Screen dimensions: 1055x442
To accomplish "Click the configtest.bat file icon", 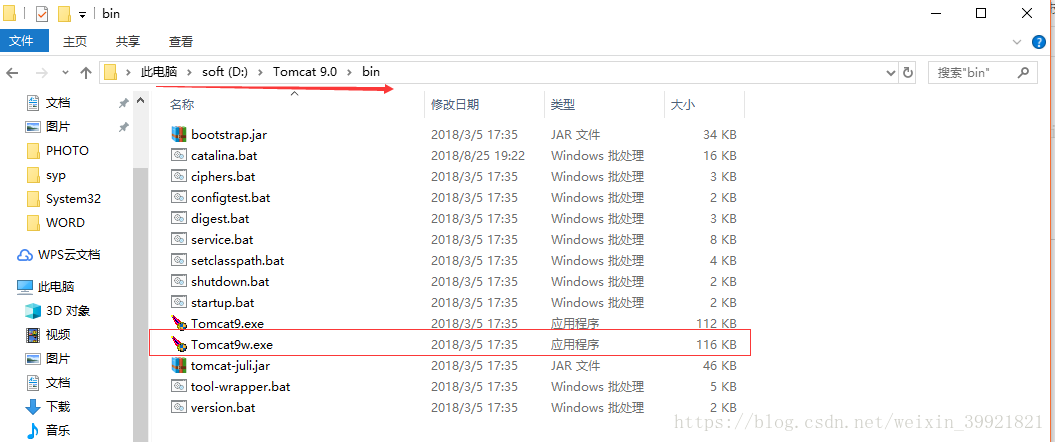I will 178,197.
